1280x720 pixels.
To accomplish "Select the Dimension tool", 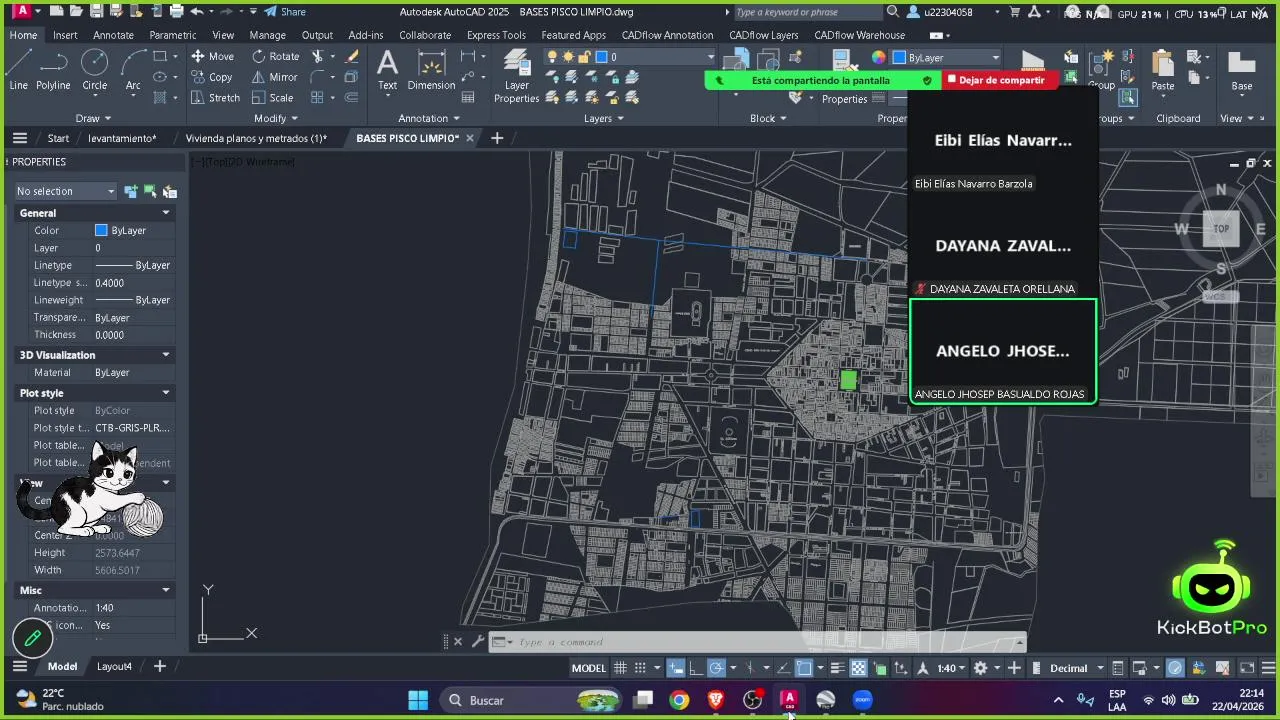I will [431, 70].
